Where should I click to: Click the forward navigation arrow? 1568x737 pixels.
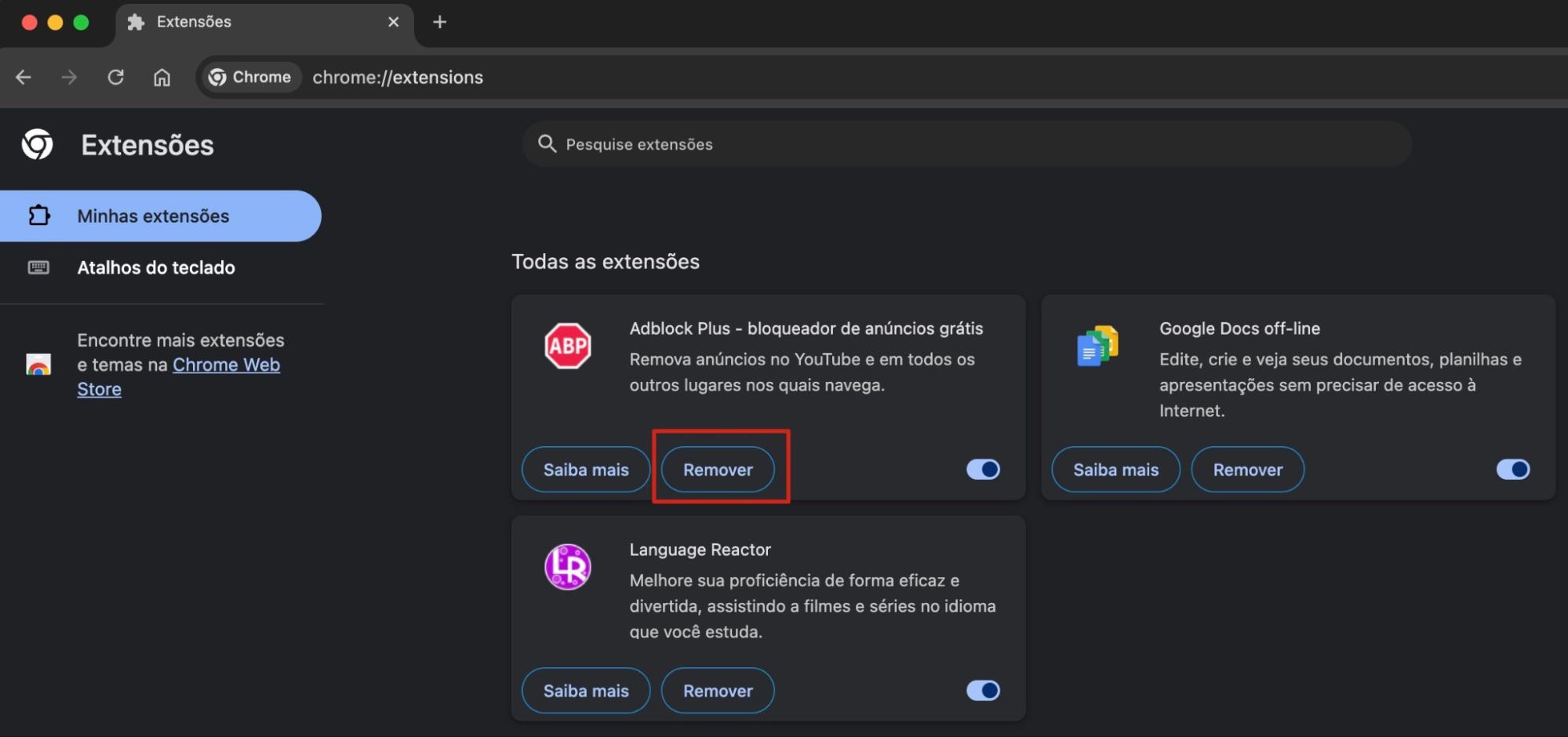tap(70, 77)
